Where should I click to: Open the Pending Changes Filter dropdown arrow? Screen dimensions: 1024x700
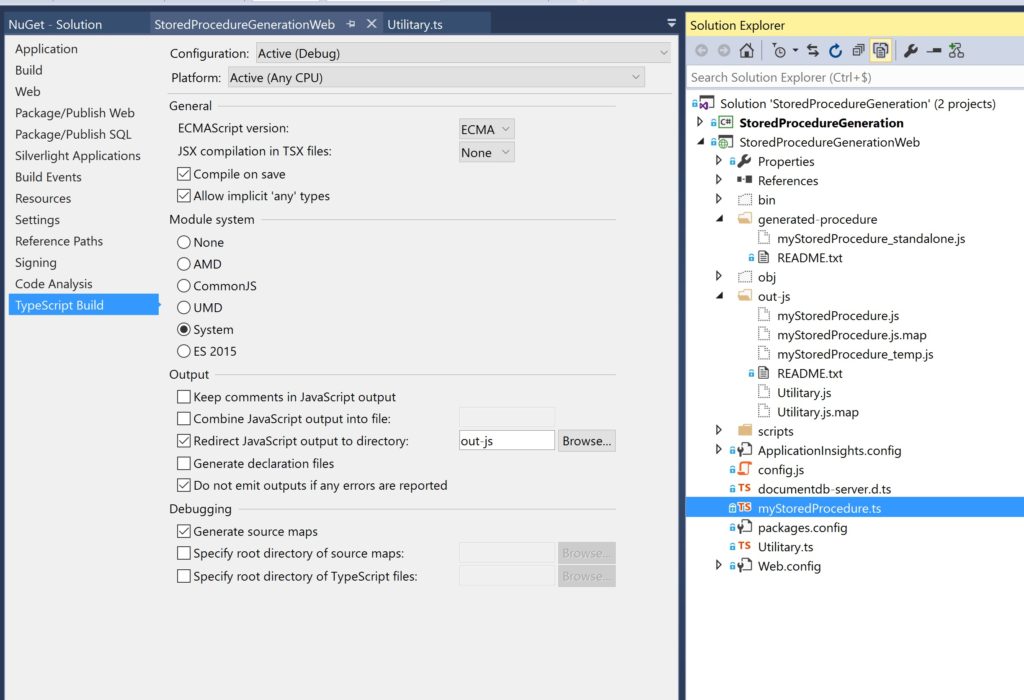[795, 50]
